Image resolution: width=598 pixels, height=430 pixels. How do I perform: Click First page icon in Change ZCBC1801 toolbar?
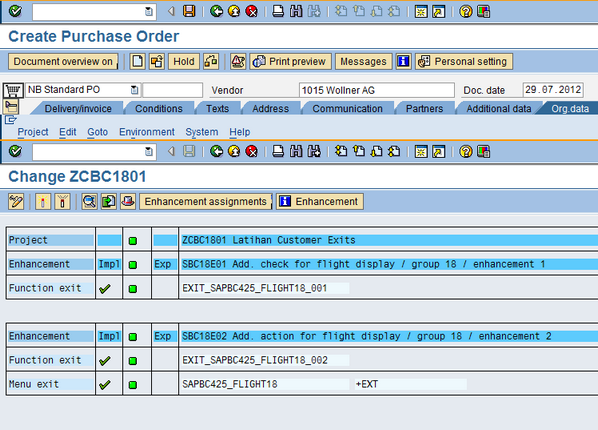(x=341, y=151)
